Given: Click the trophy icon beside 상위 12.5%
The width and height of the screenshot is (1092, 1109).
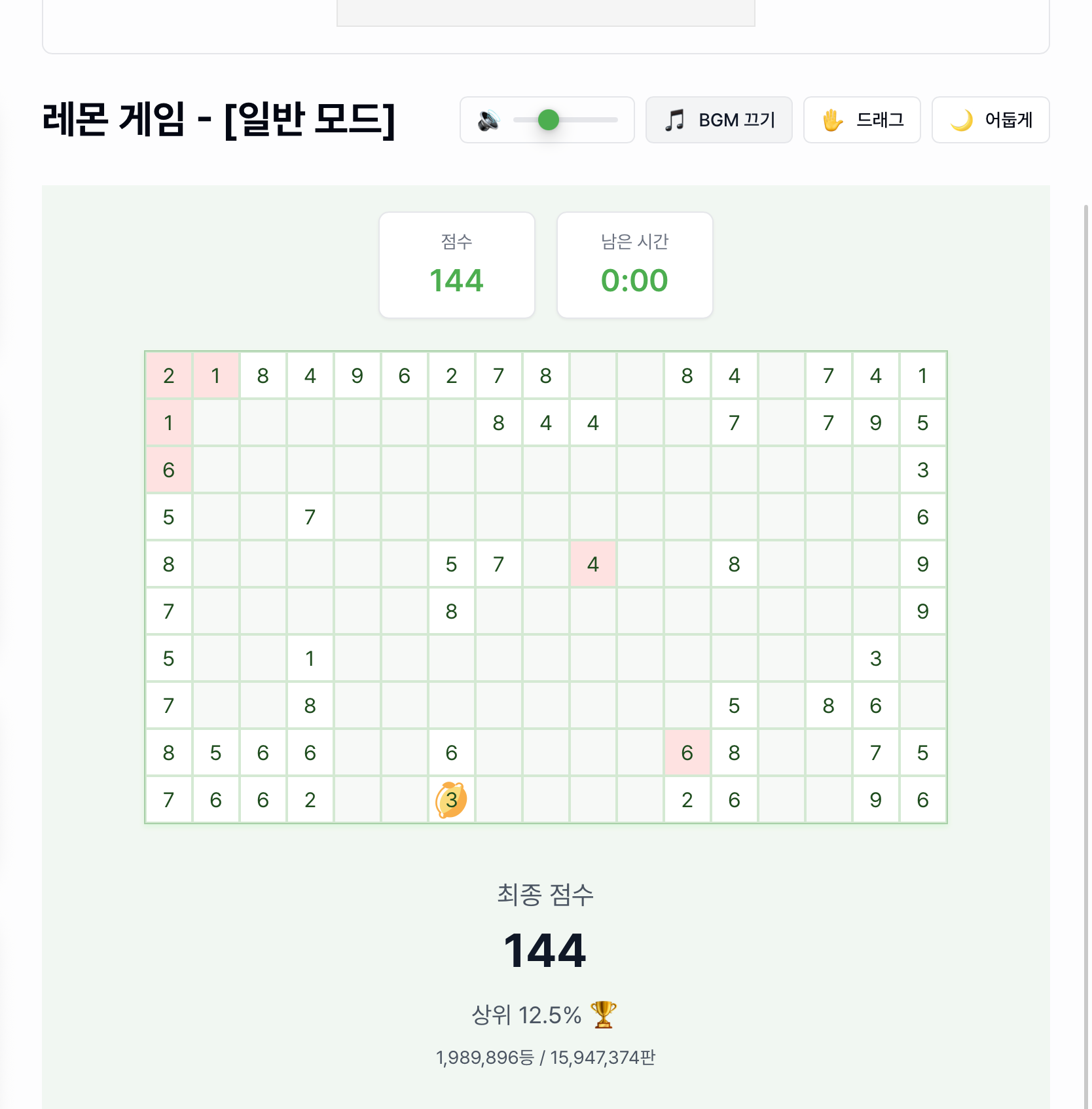Looking at the screenshot, I should (x=603, y=1015).
